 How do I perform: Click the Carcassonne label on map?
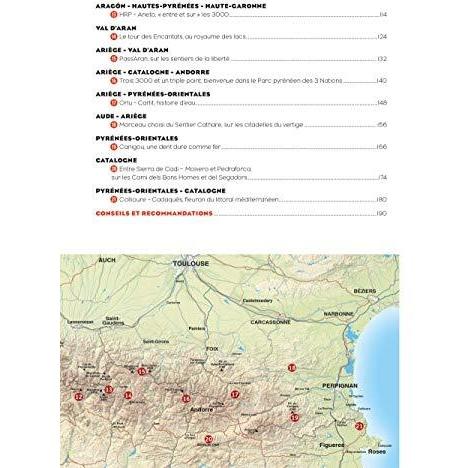270,322
